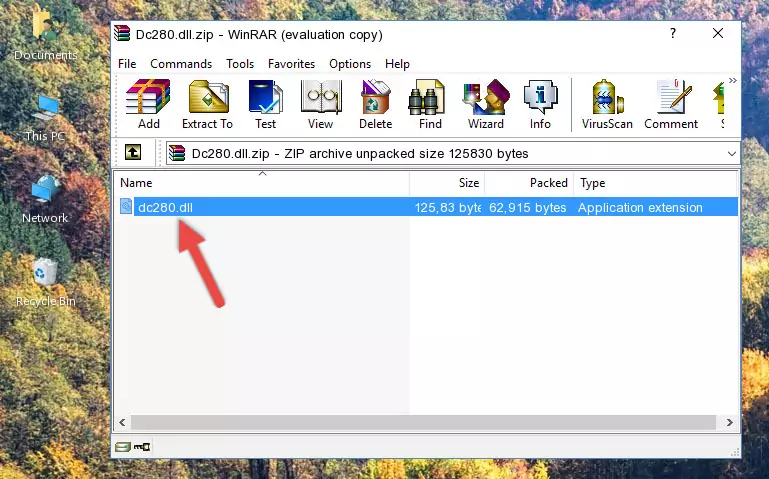Sort by the Packed column header
769x479 pixels.
coord(529,183)
